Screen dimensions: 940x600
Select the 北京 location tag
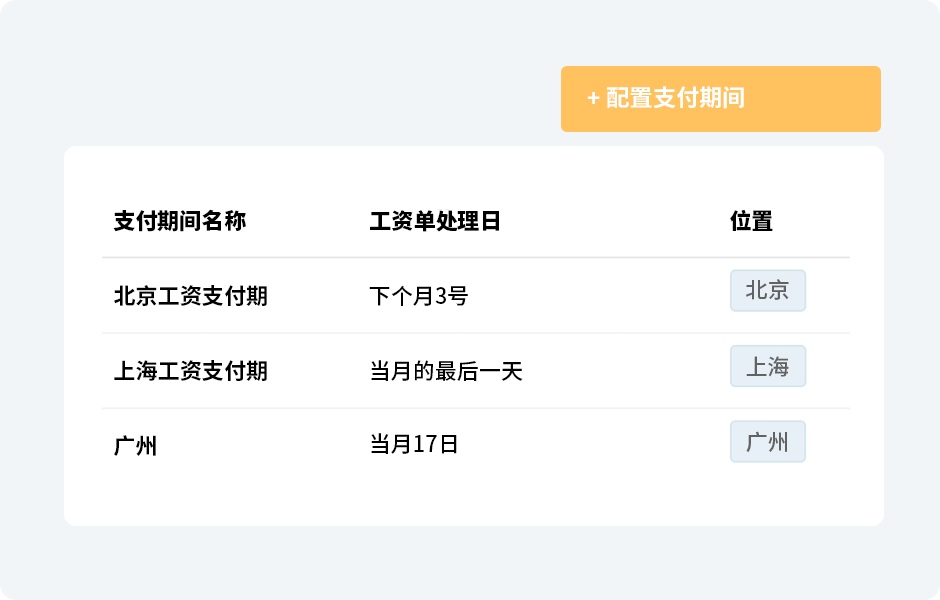coord(767,291)
